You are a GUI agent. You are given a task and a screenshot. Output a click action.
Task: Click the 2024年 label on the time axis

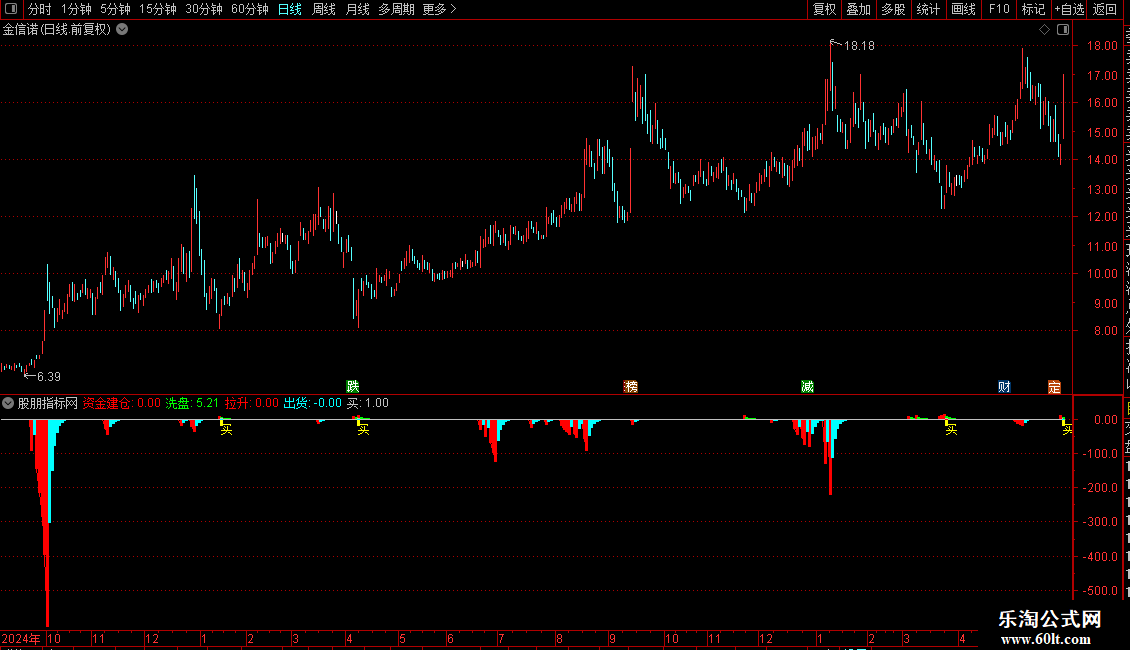pyautogui.click(x=22, y=638)
